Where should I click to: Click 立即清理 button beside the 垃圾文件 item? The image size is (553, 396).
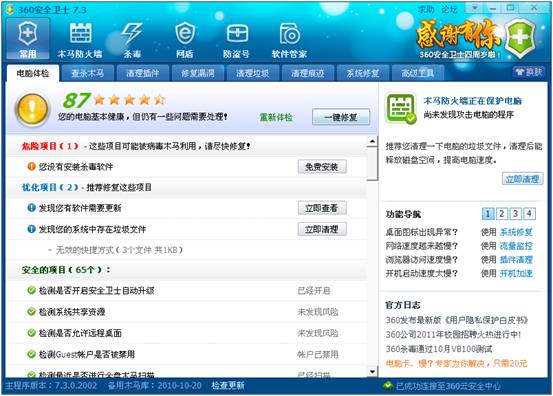pyautogui.click(x=322, y=230)
